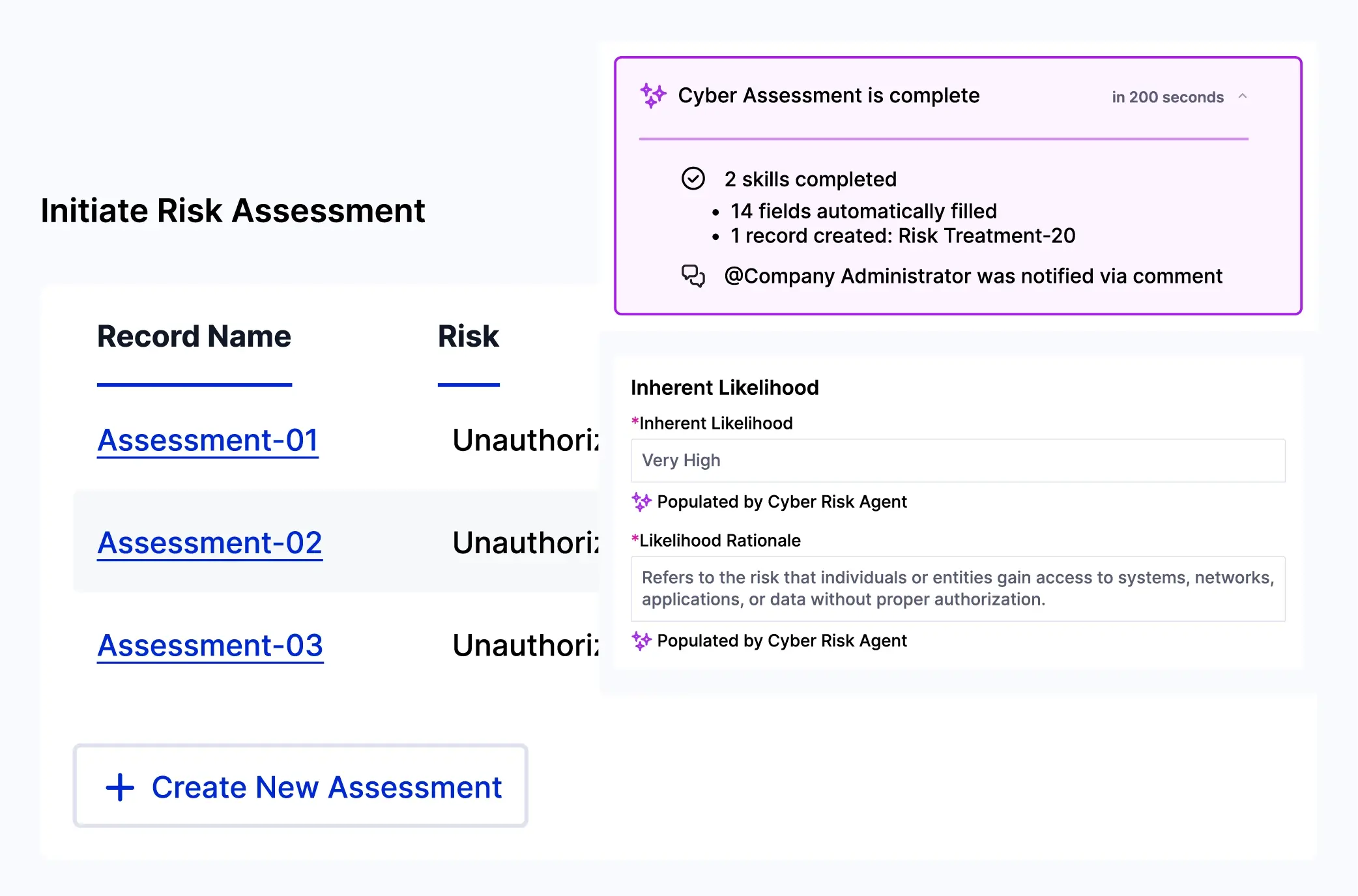Click '1 record created: Risk Treatment-20' text
Screen dimensions: 1358x896
click(x=903, y=235)
